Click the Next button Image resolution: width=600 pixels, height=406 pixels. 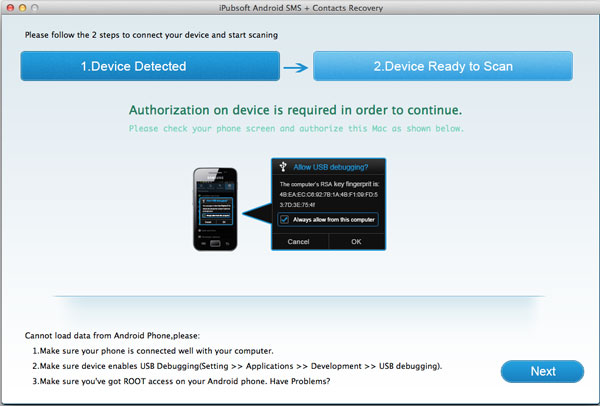point(542,371)
